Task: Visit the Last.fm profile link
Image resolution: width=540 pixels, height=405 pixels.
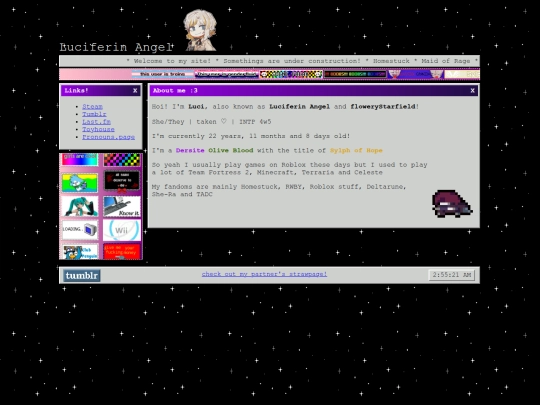Action: click(96, 122)
